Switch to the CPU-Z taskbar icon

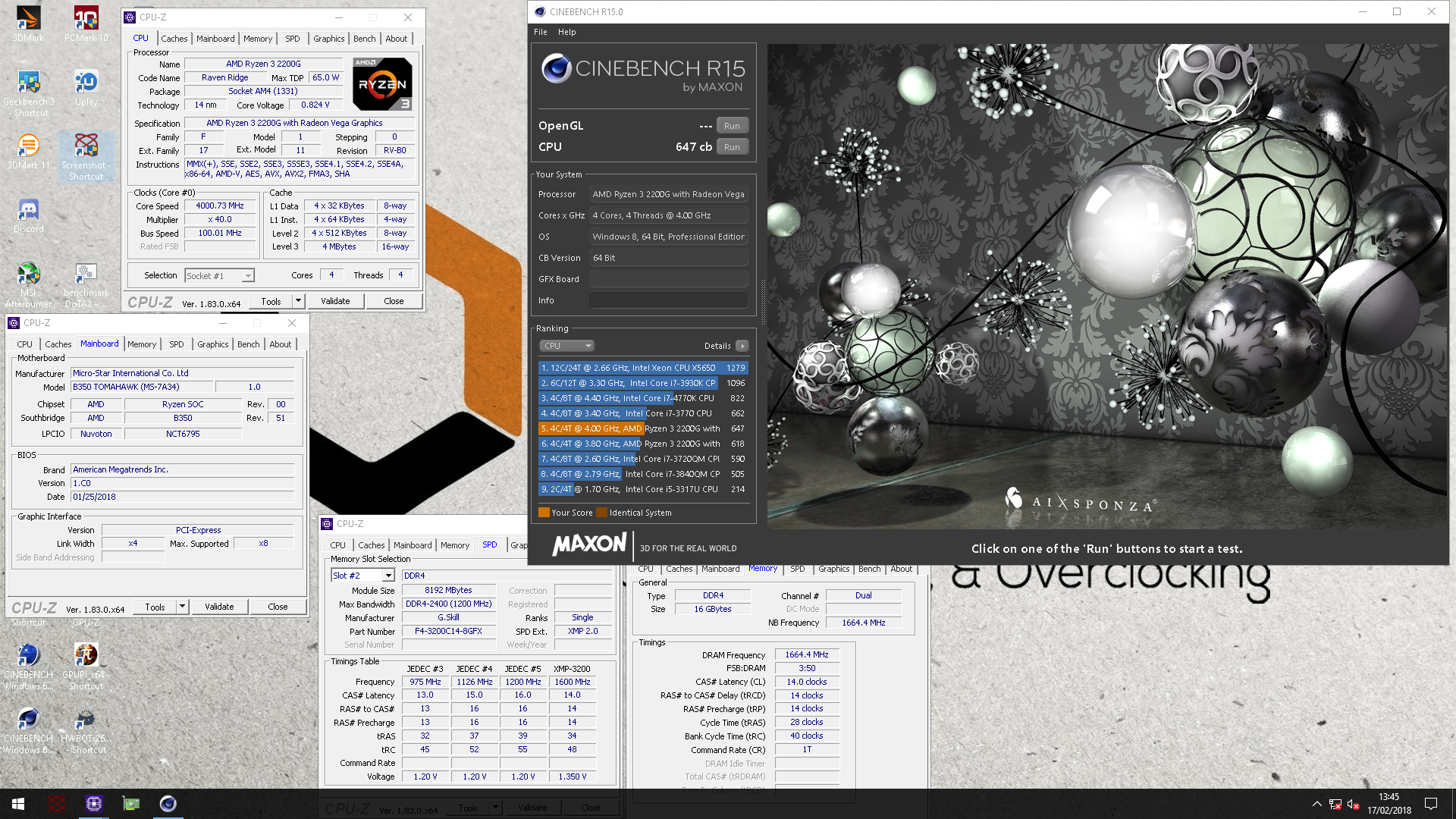click(93, 804)
